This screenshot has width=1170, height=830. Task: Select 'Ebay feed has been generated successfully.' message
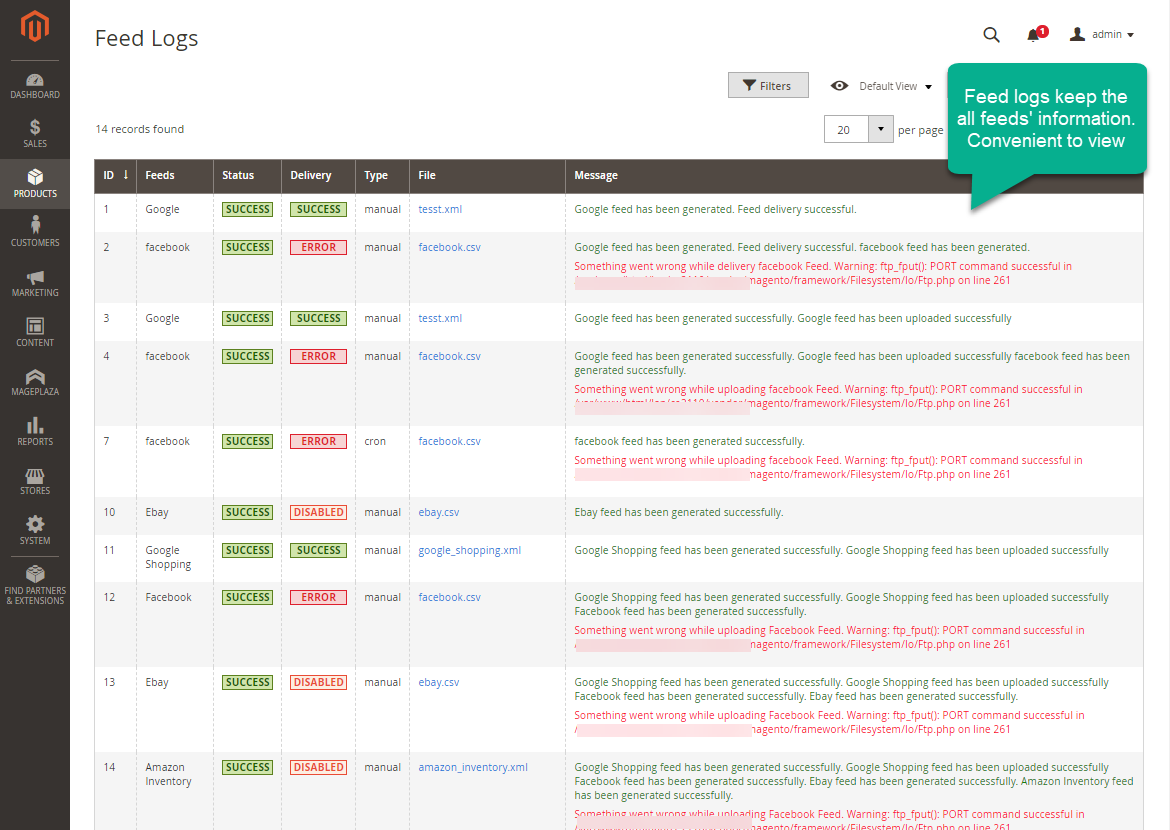click(x=678, y=512)
